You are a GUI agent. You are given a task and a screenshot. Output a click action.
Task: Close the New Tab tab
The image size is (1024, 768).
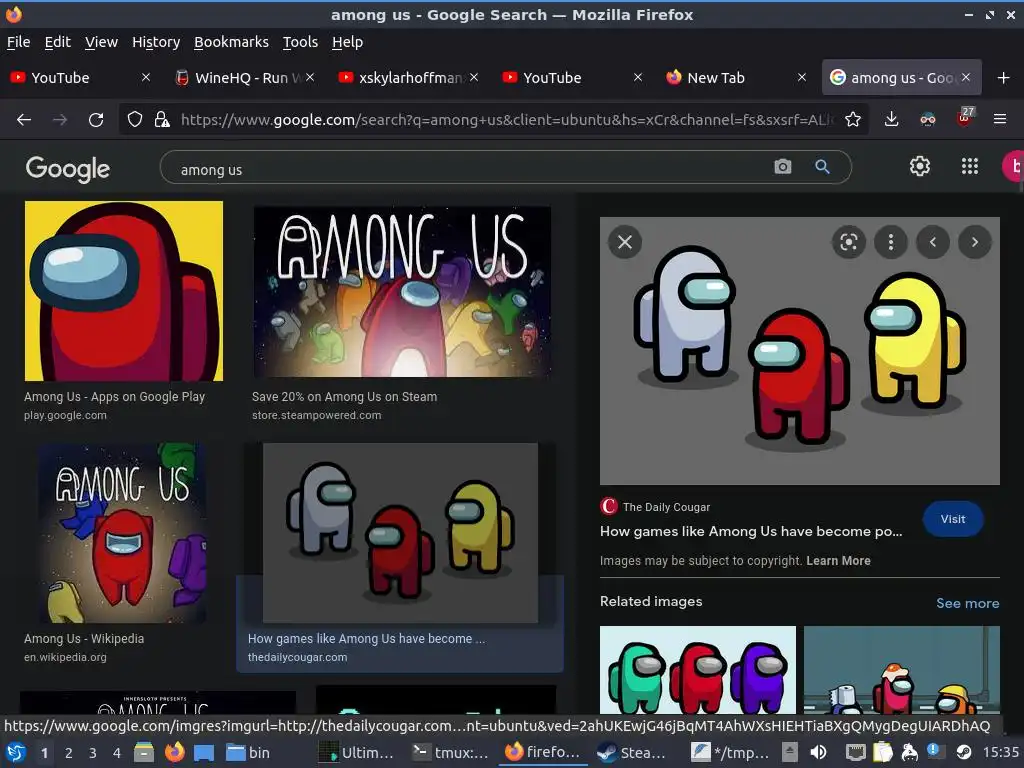[x=802, y=77]
